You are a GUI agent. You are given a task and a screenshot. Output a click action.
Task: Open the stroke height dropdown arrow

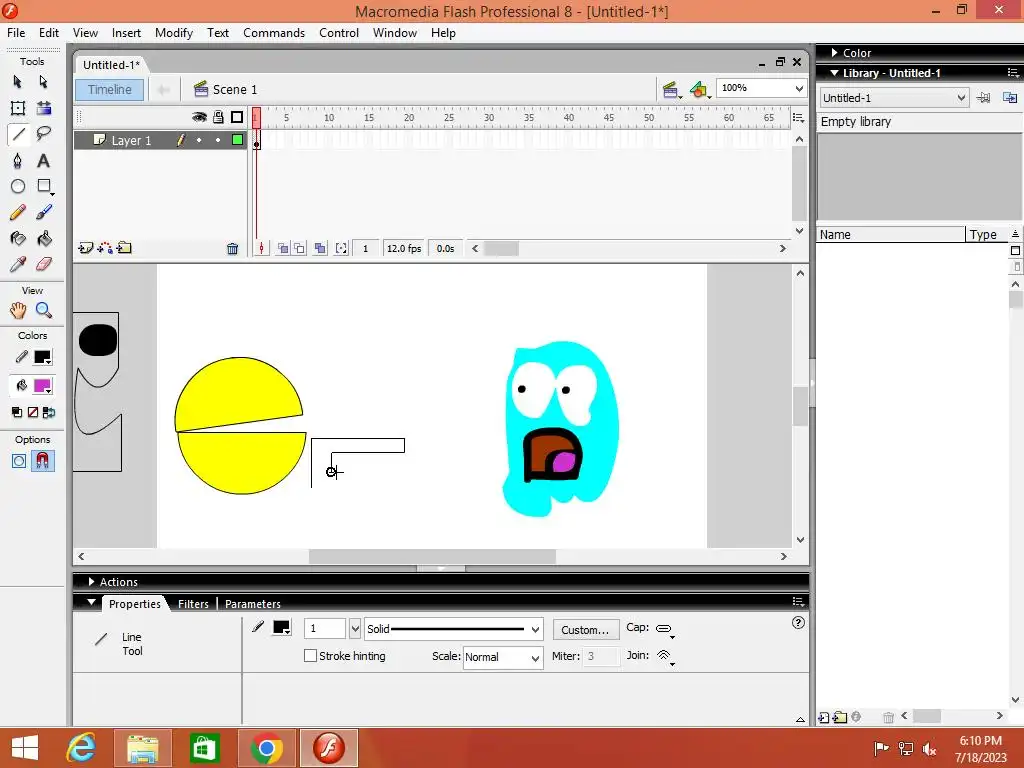[x=355, y=629]
